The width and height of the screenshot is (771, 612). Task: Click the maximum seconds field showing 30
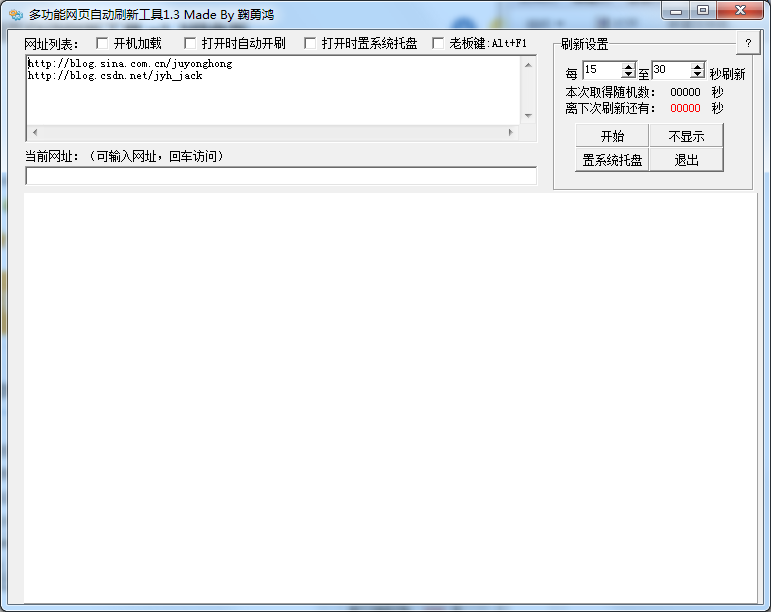(671, 70)
